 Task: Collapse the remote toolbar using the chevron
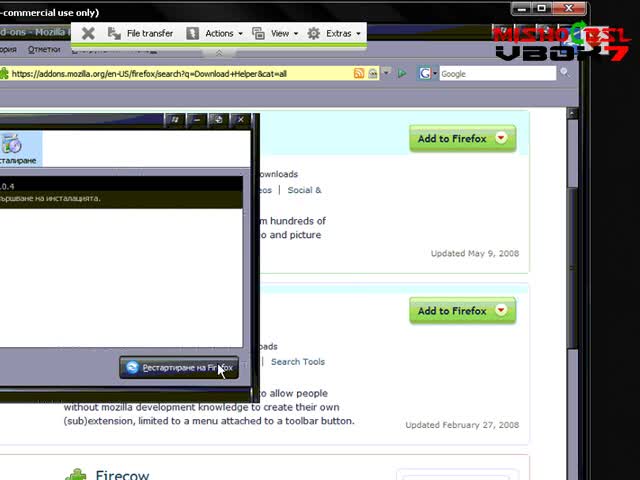[x=219, y=53]
